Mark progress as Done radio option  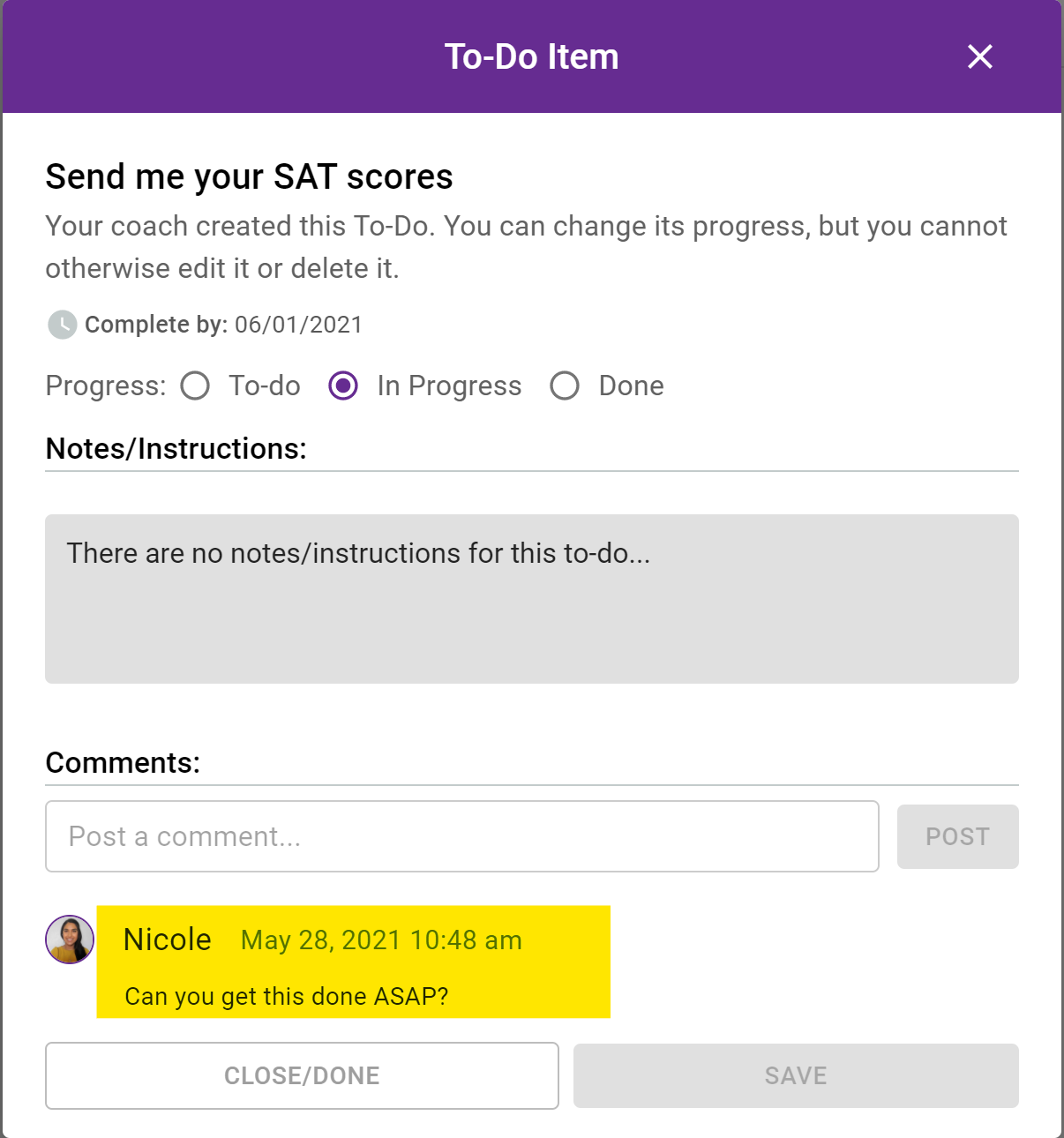(x=565, y=386)
